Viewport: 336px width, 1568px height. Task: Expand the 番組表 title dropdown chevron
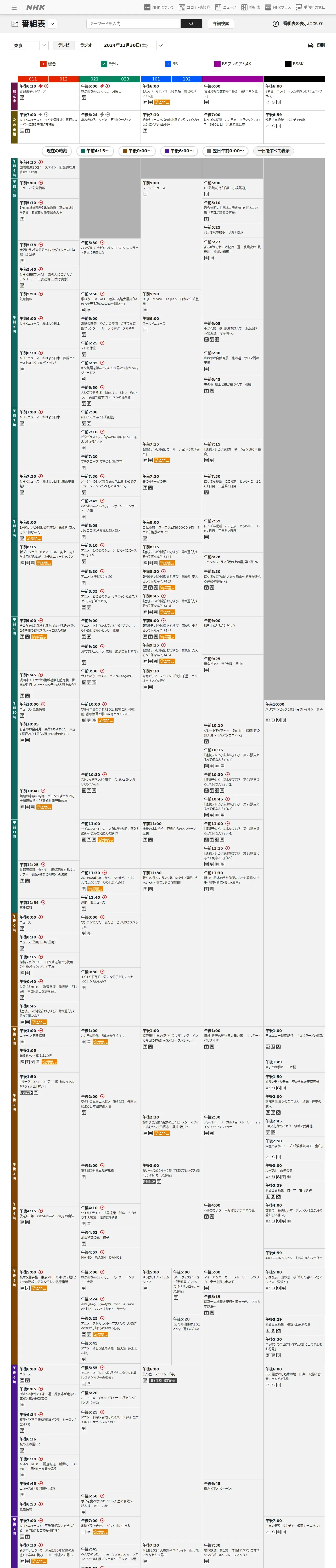[x=52, y=24]
